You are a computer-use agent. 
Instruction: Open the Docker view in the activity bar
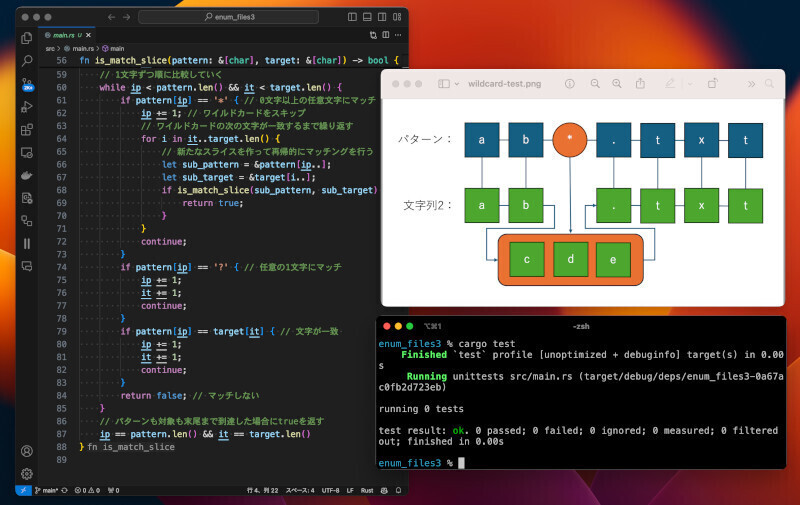pos(27,175)
